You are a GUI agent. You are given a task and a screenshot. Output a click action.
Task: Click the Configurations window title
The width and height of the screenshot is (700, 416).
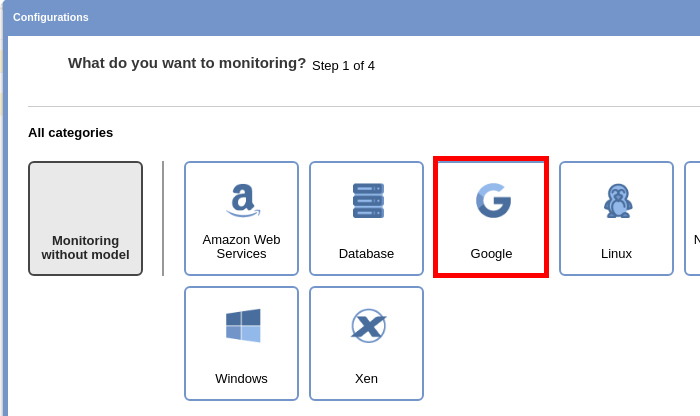coord(51,17)
